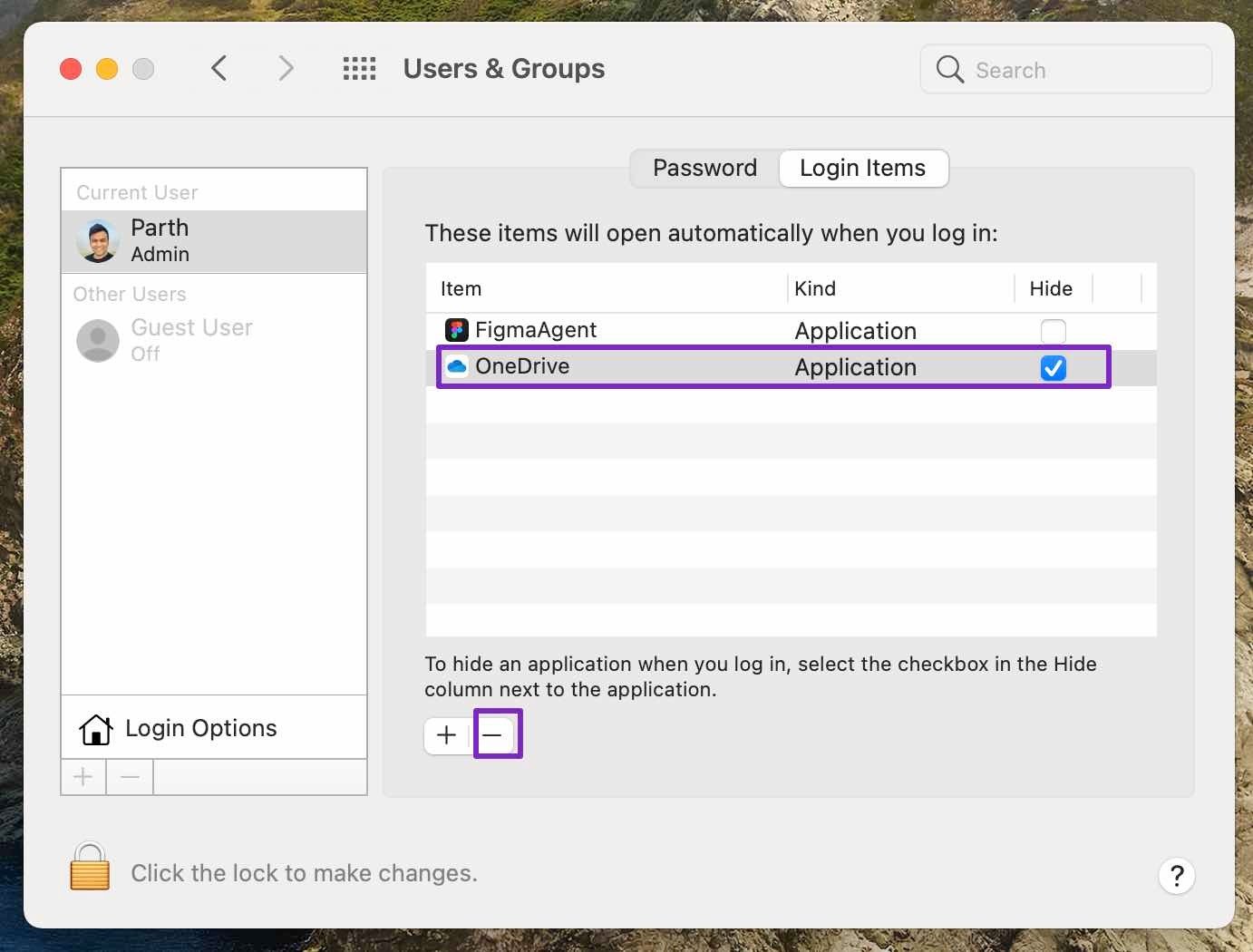Open Login Options
This screenshot has height=952, width=1253.
point(214,728)
